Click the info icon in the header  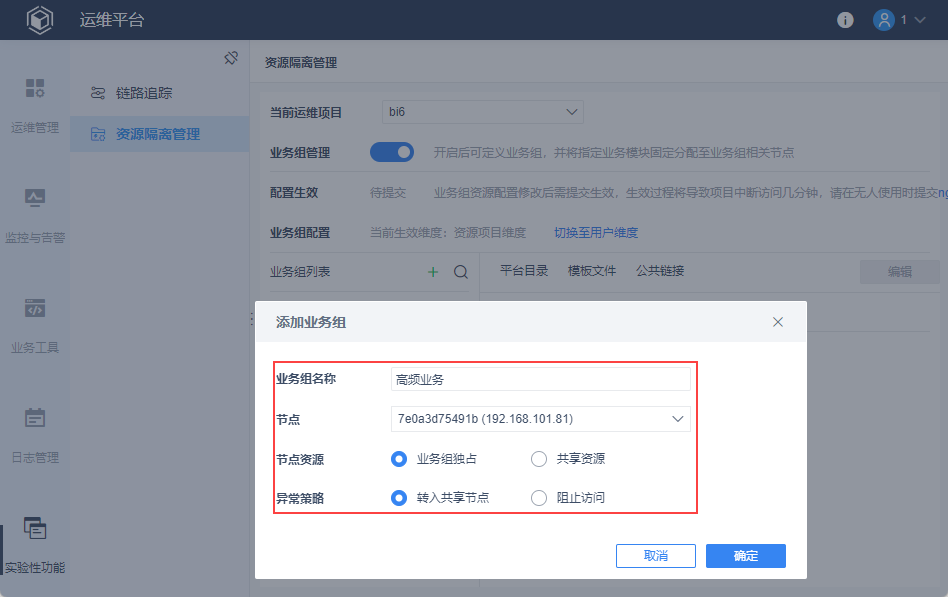[845, 20]
